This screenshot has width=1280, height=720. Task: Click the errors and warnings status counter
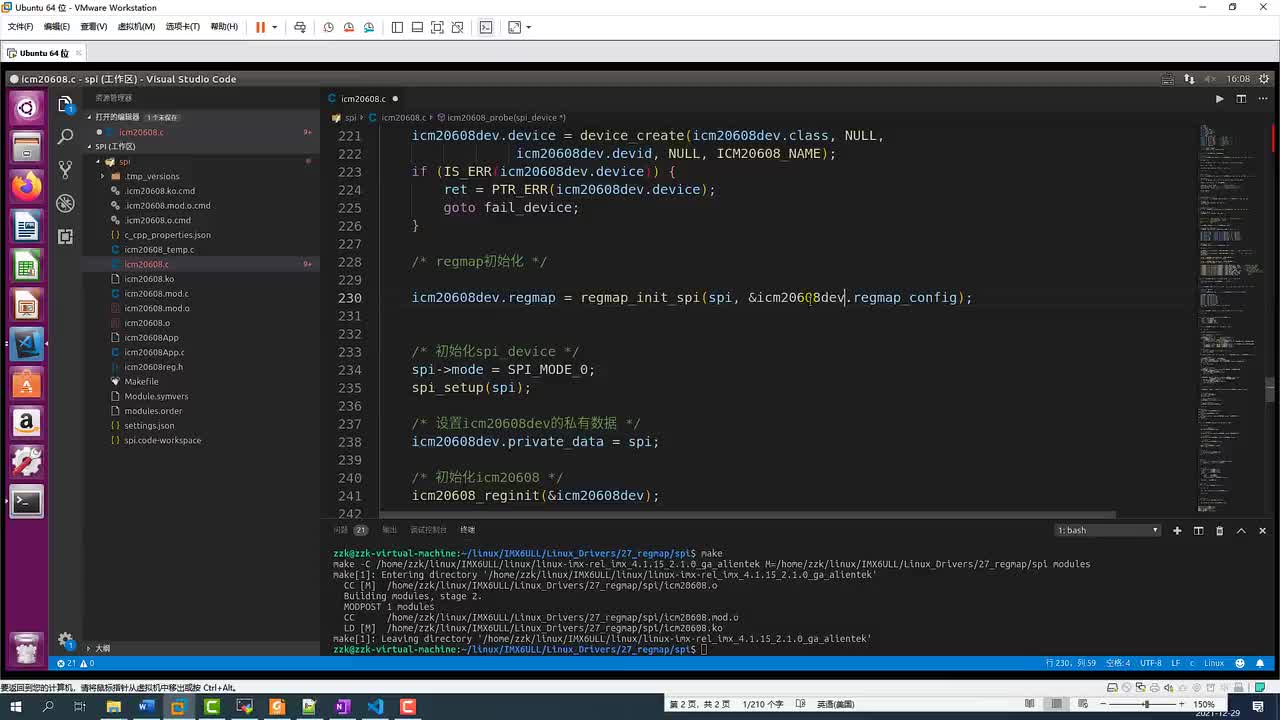[x=76, y=663]
